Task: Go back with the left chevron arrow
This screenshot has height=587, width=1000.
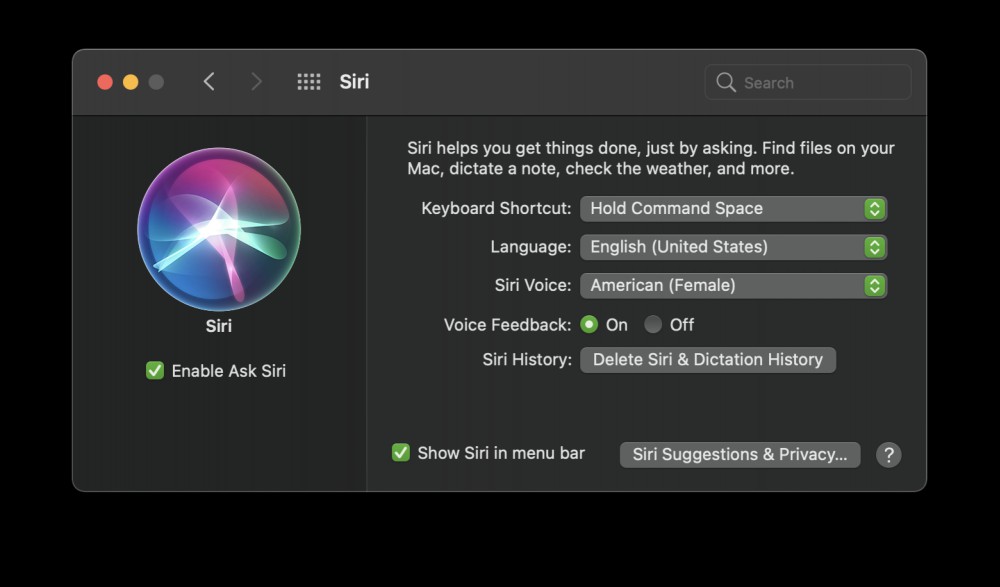Action: click(x=209, y=82)
